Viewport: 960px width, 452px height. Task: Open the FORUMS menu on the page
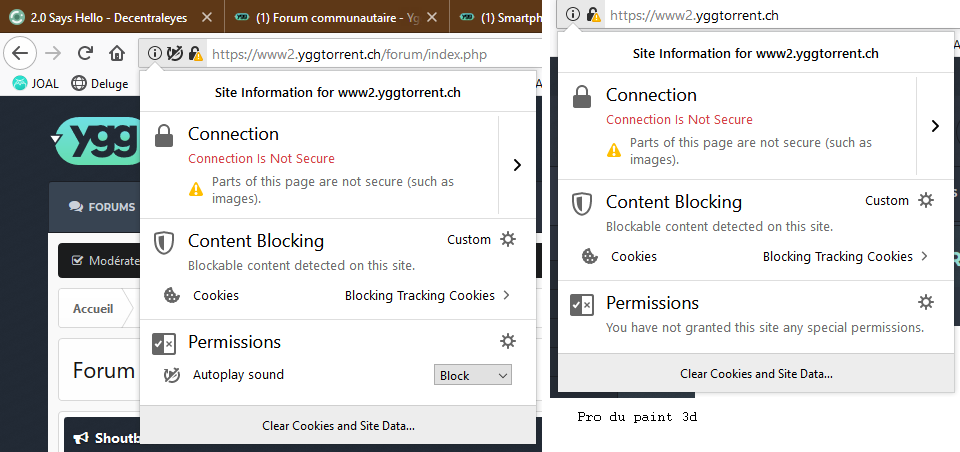[102, 207]
